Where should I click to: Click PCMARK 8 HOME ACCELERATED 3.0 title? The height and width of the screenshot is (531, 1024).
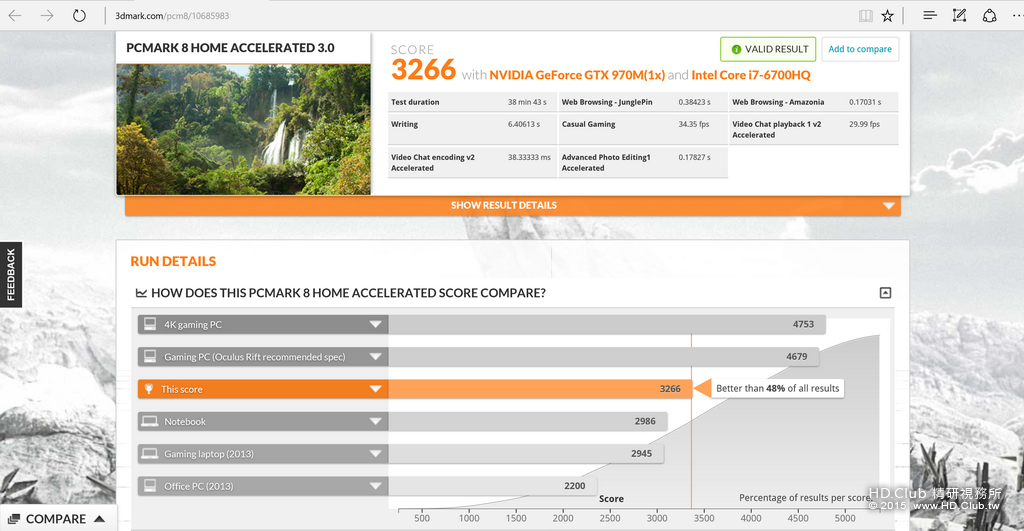tap(231, 48)
